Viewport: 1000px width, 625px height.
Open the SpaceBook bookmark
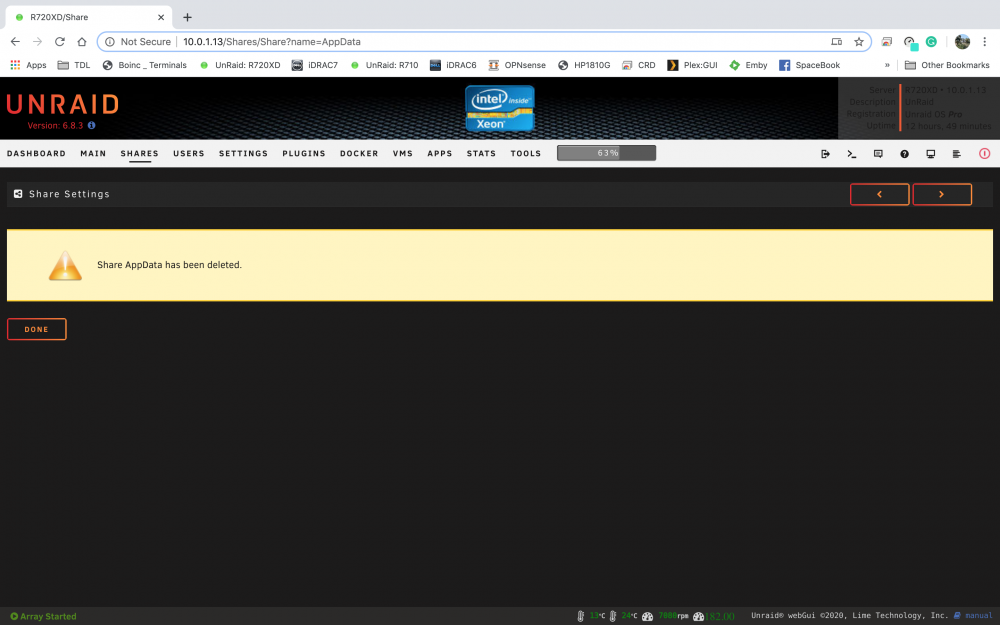pyautogui.click(x=809, y=65)
